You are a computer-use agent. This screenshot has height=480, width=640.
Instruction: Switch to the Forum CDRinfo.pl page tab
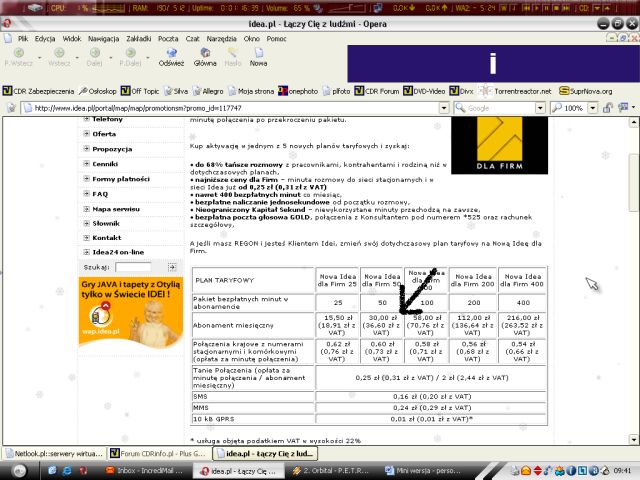click(159, 453)
